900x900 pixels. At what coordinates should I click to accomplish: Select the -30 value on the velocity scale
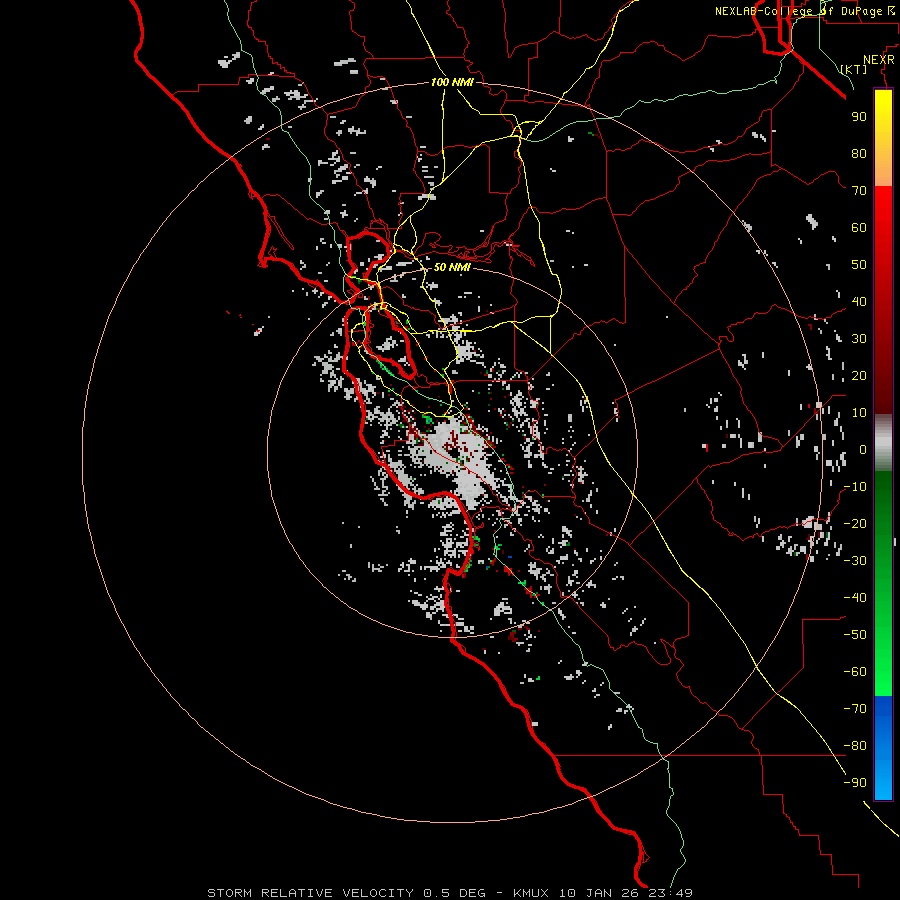[855, 561]
